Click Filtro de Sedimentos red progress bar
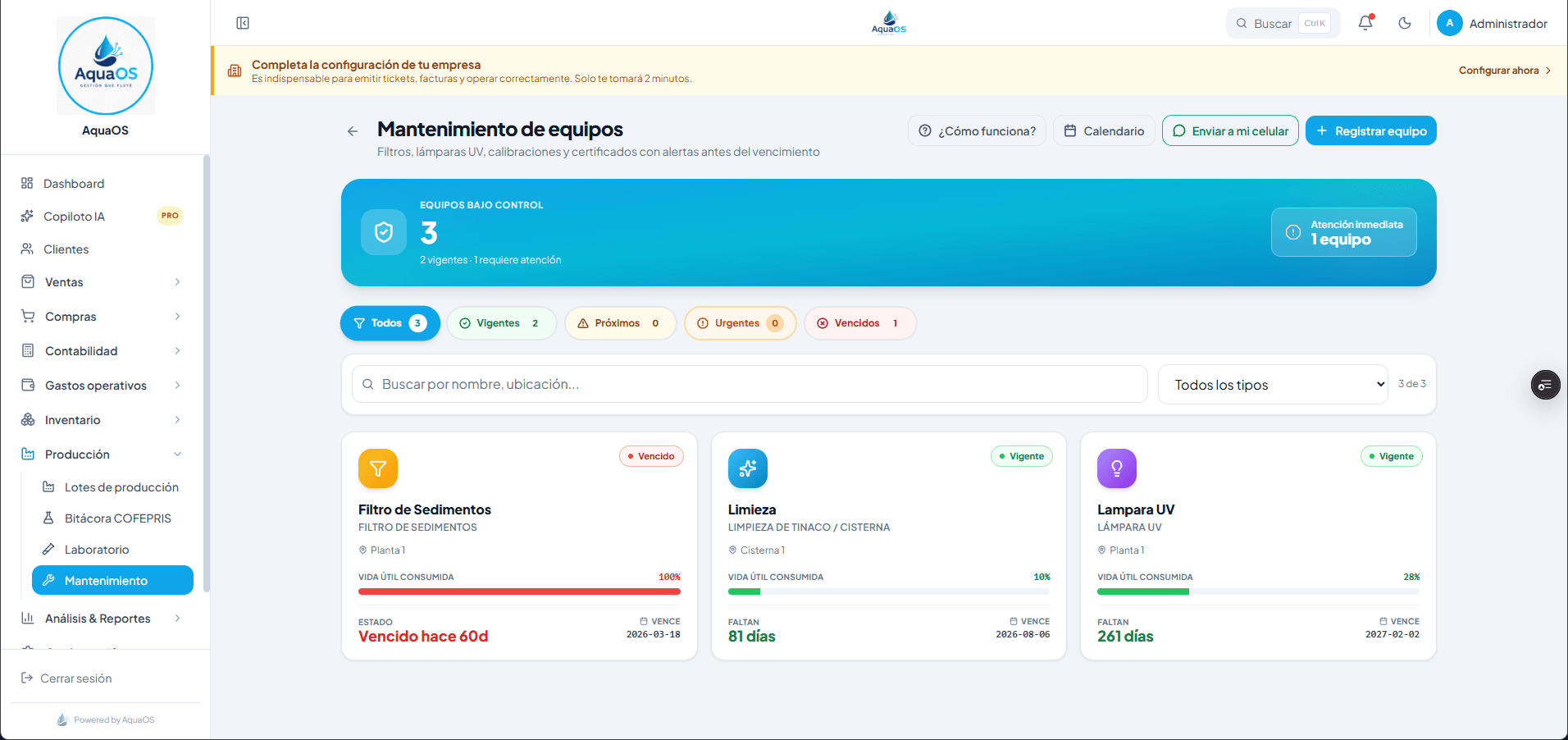 point(519,592)
